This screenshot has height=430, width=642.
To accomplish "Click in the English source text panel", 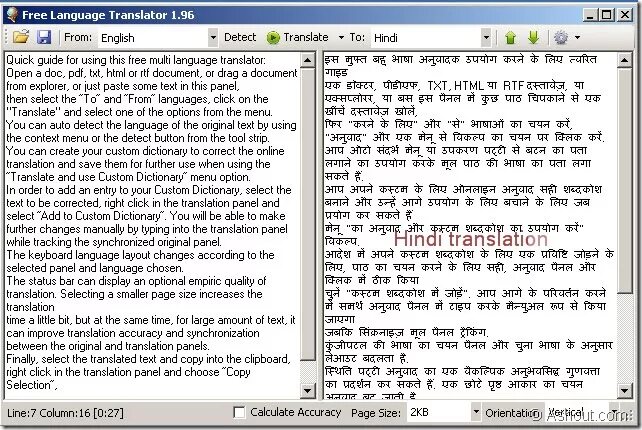I will 152,223.
